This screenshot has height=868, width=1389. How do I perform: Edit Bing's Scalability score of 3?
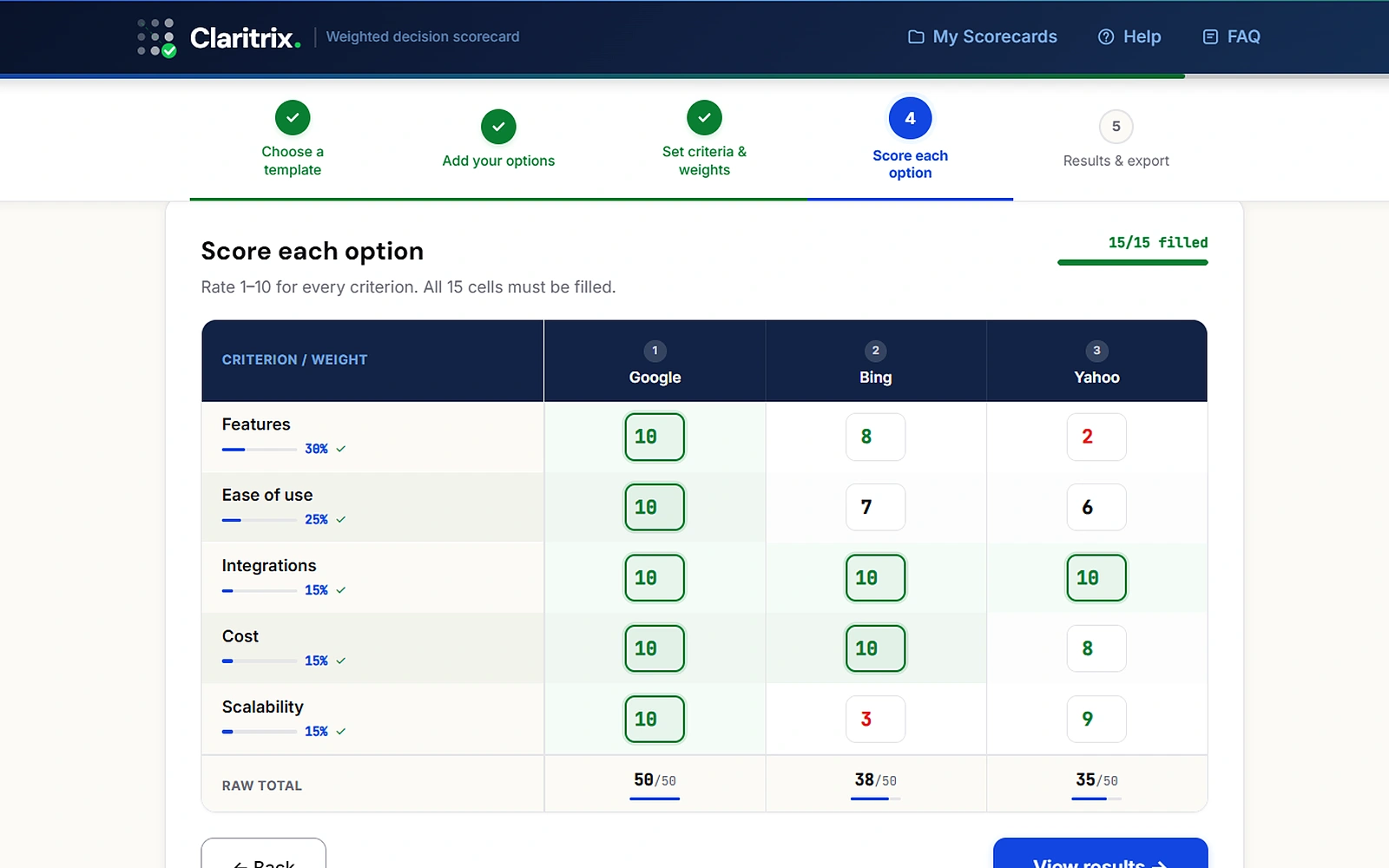click(x=875, y=719)
